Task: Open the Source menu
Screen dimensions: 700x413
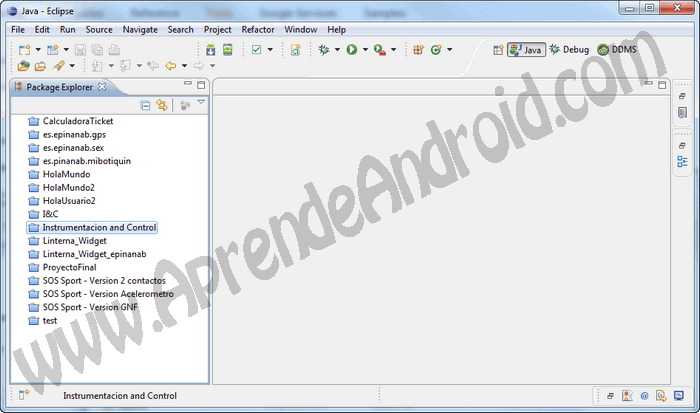Action: point(99,29)
